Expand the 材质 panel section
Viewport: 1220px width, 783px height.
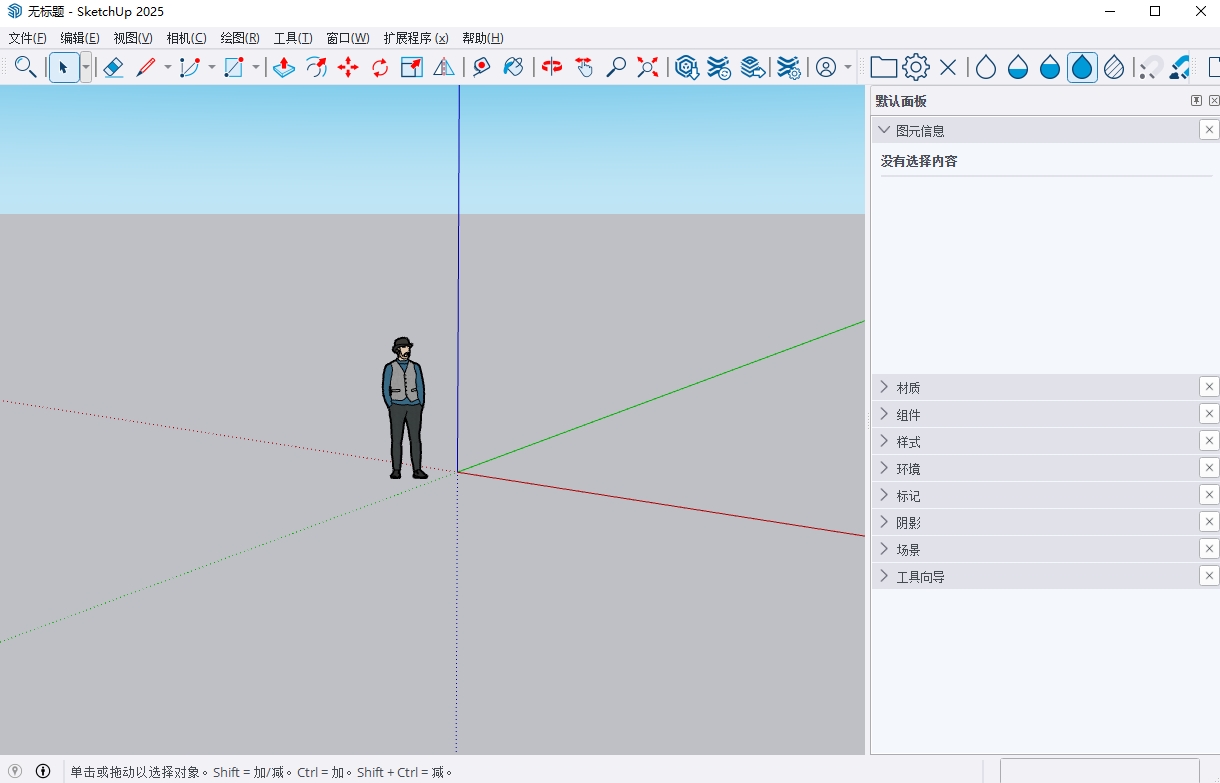click(x=885, y=387)
